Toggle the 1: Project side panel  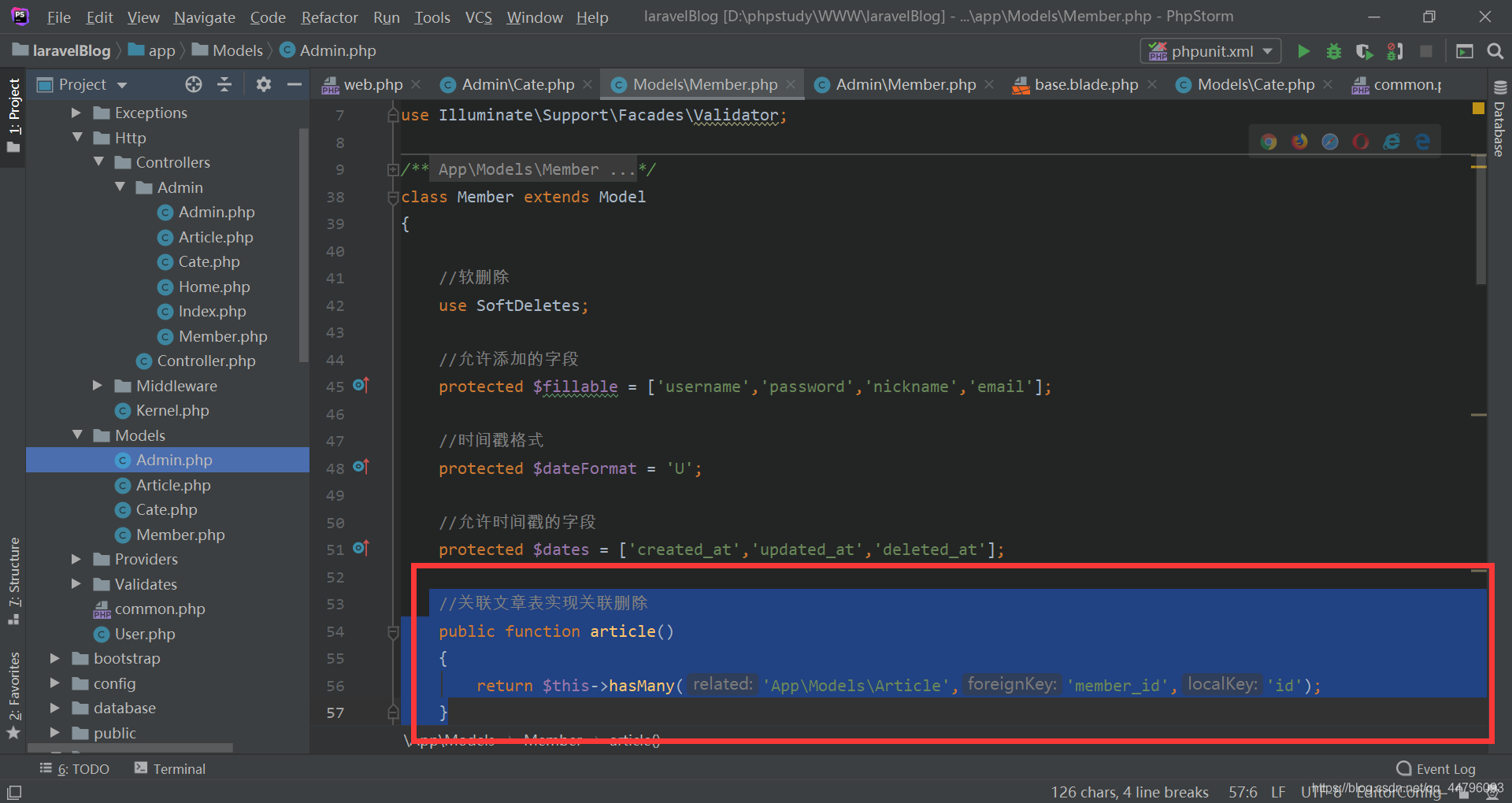[13, 116]
